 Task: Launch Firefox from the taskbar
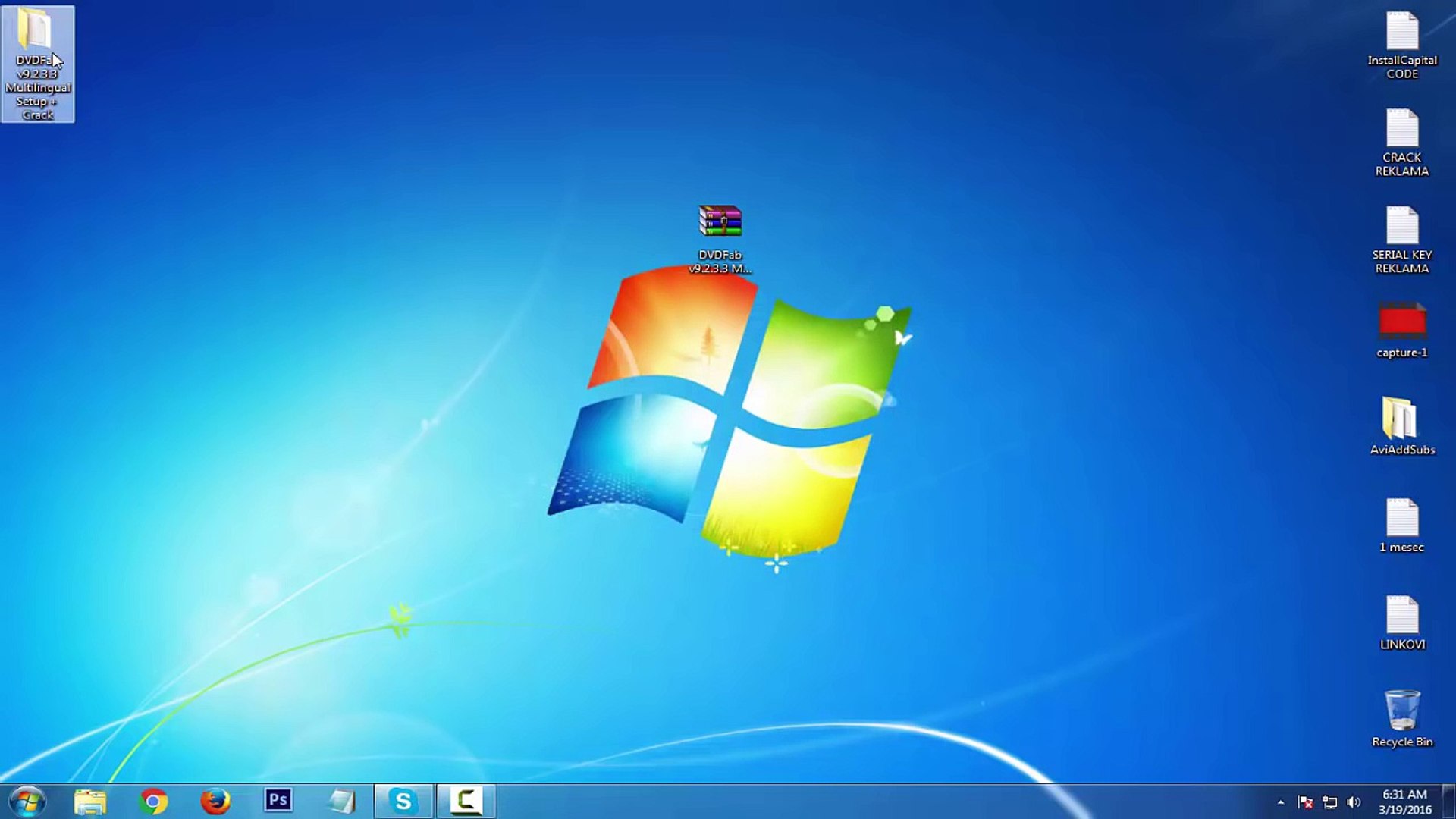tap(215, 801)
